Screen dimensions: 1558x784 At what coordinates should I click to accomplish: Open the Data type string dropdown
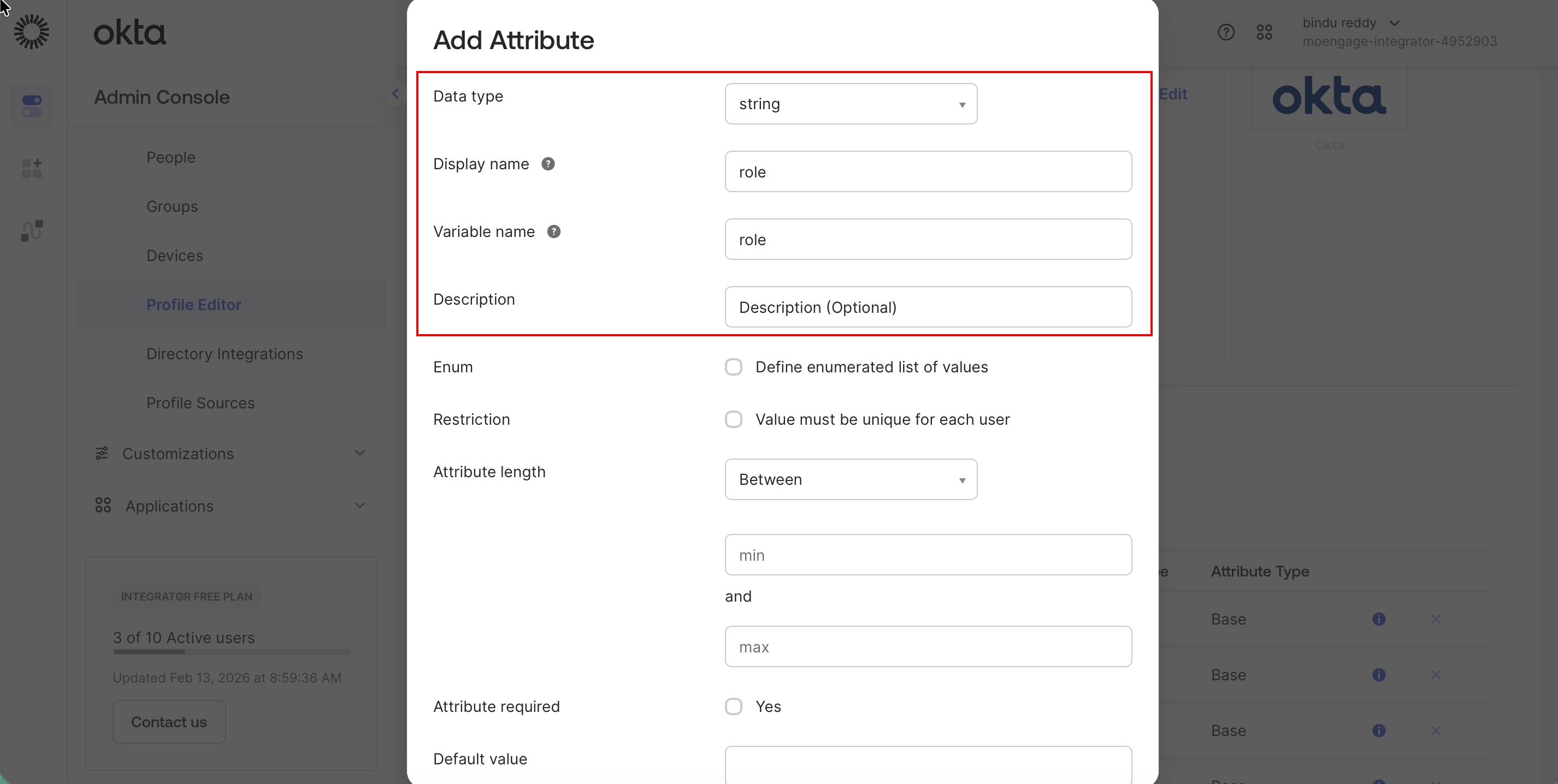coord(851,104)
